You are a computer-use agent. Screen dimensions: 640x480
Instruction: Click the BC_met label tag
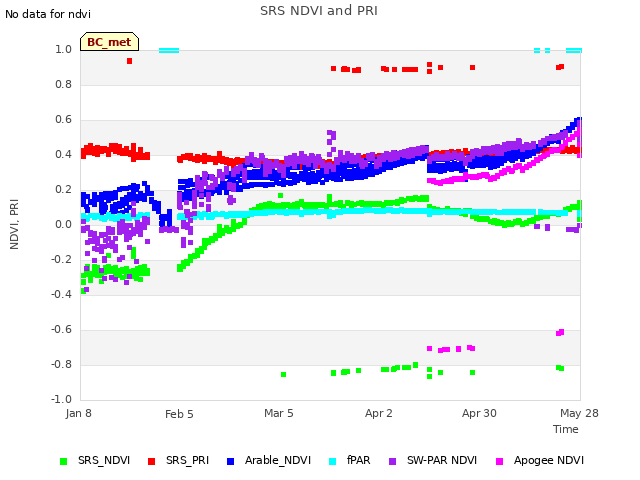pyautogui.click(x=109, y=42)
